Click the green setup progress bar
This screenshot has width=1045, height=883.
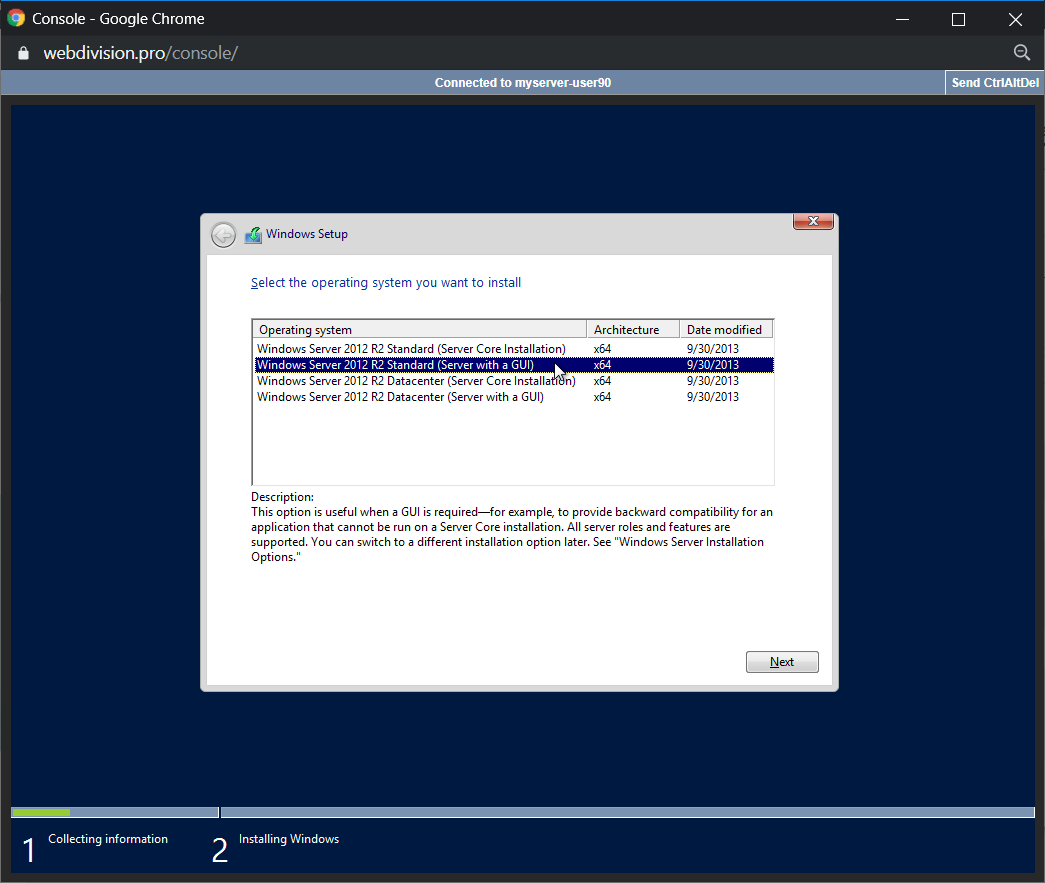tap(41, 812)
